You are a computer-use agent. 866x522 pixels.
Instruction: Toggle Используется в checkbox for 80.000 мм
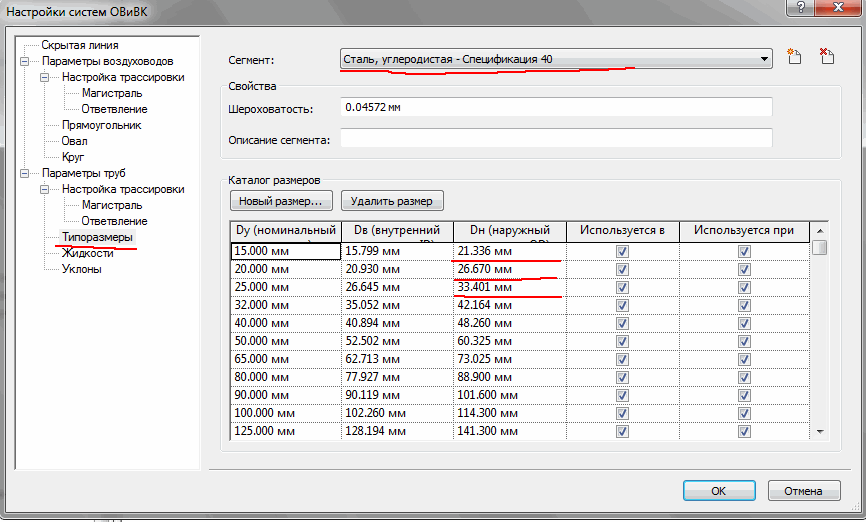[622, 377]
